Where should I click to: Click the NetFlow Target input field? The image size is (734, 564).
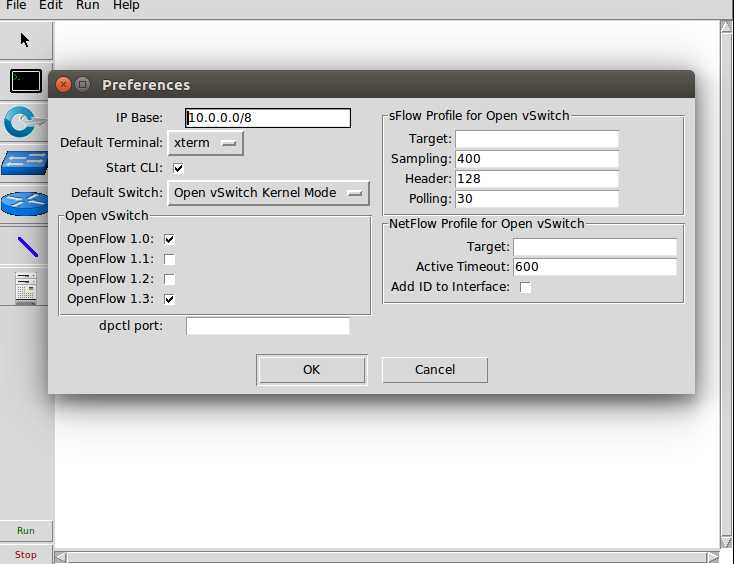[595, 247]
